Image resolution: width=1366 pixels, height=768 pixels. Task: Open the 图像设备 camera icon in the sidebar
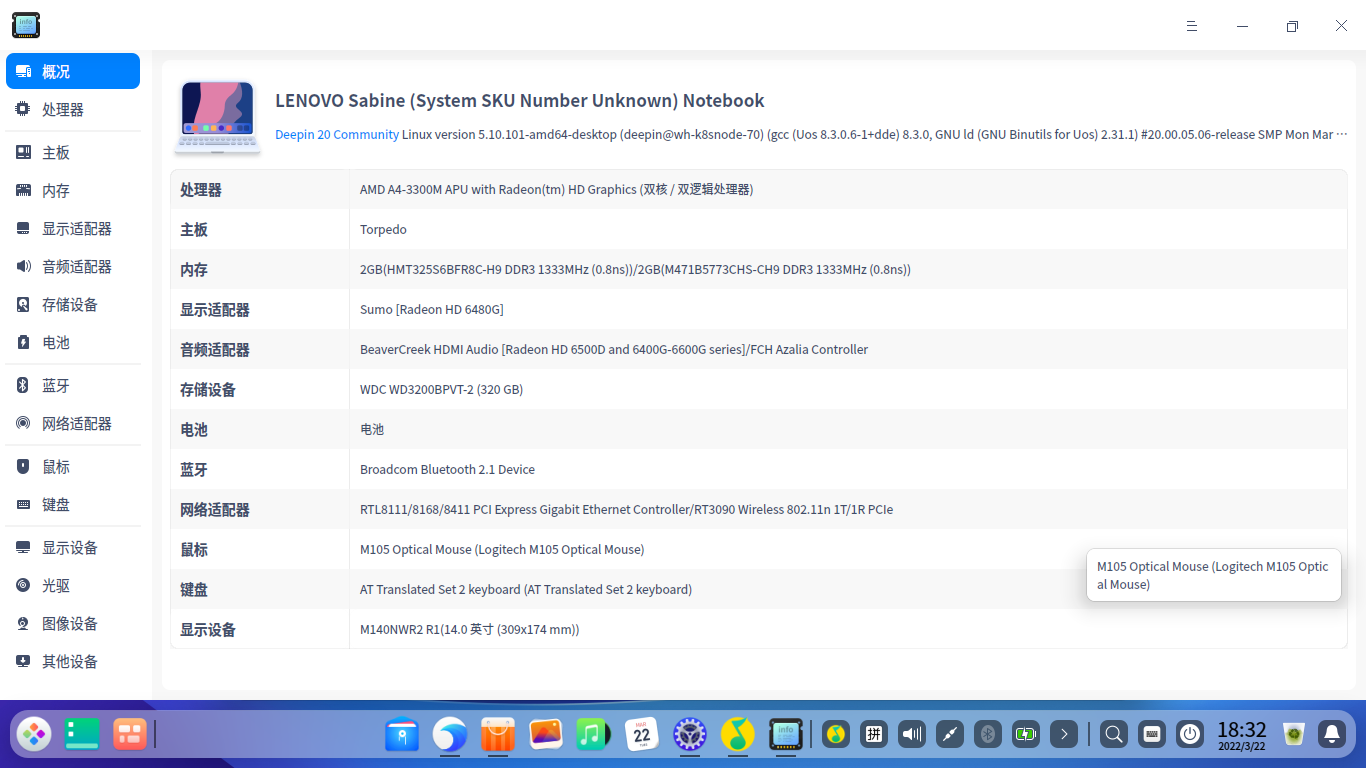[23, 623]
